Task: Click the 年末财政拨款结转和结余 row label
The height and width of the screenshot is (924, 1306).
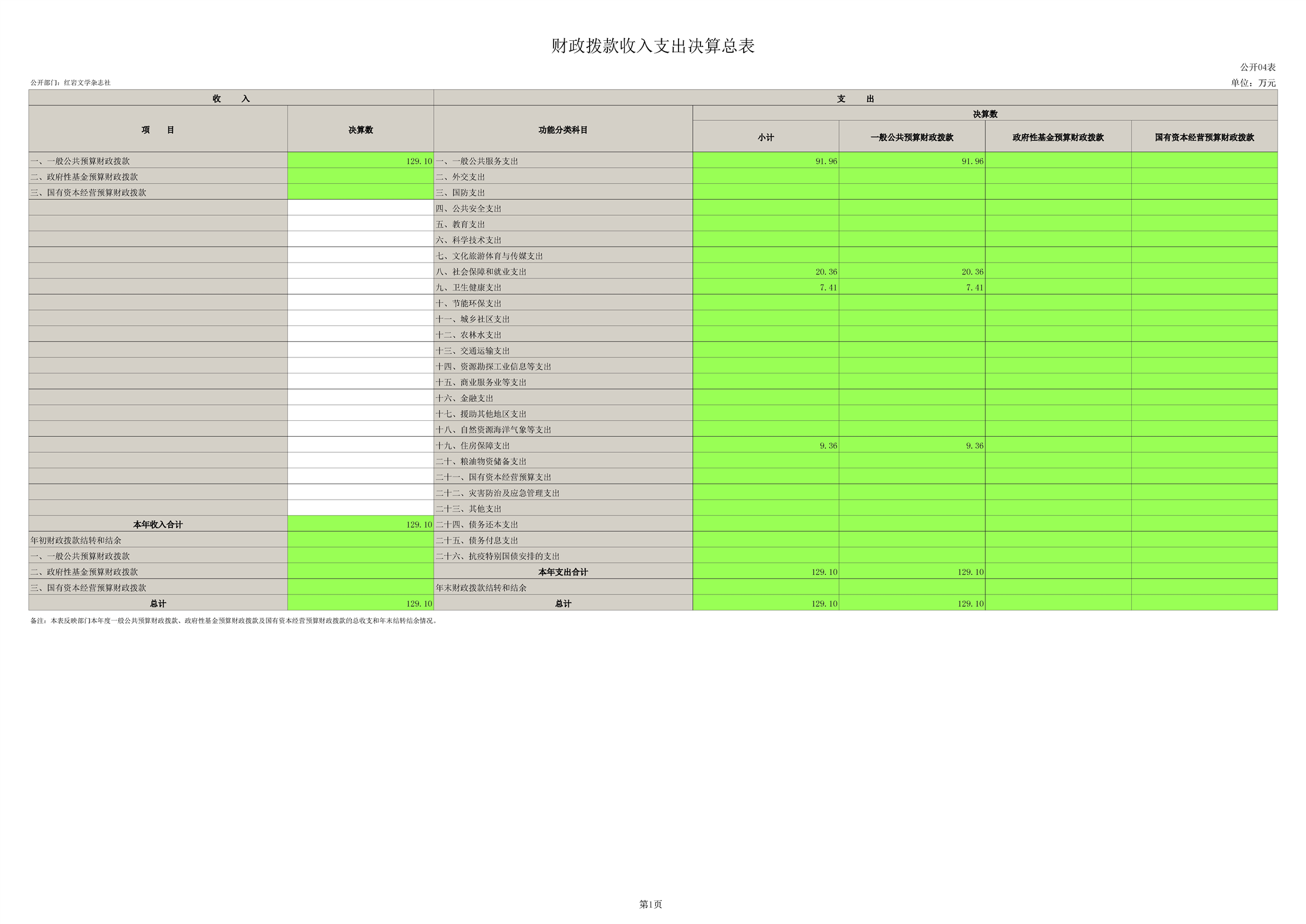Action: tap(481, 588)
